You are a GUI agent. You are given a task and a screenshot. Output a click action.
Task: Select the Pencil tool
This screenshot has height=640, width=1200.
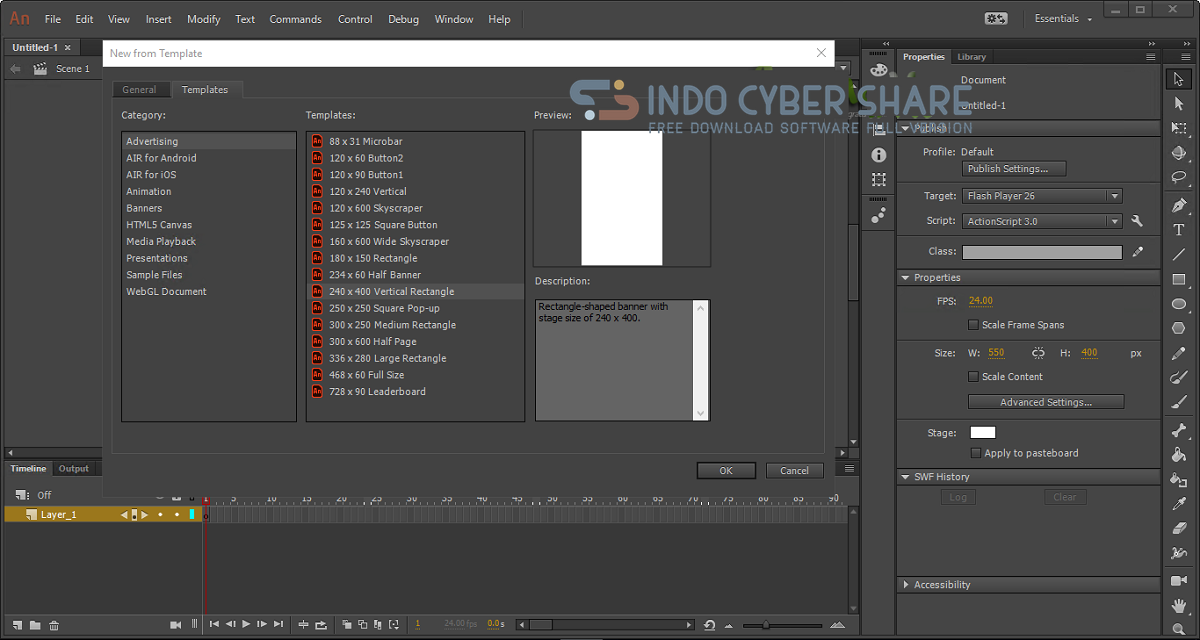coord(1179,353)
